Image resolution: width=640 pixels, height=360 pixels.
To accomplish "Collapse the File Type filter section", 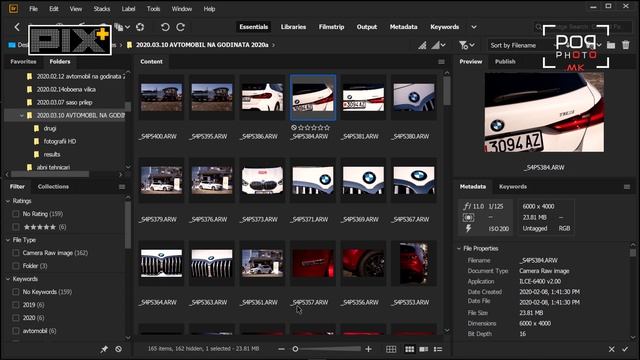I will (x=8, y=240).
